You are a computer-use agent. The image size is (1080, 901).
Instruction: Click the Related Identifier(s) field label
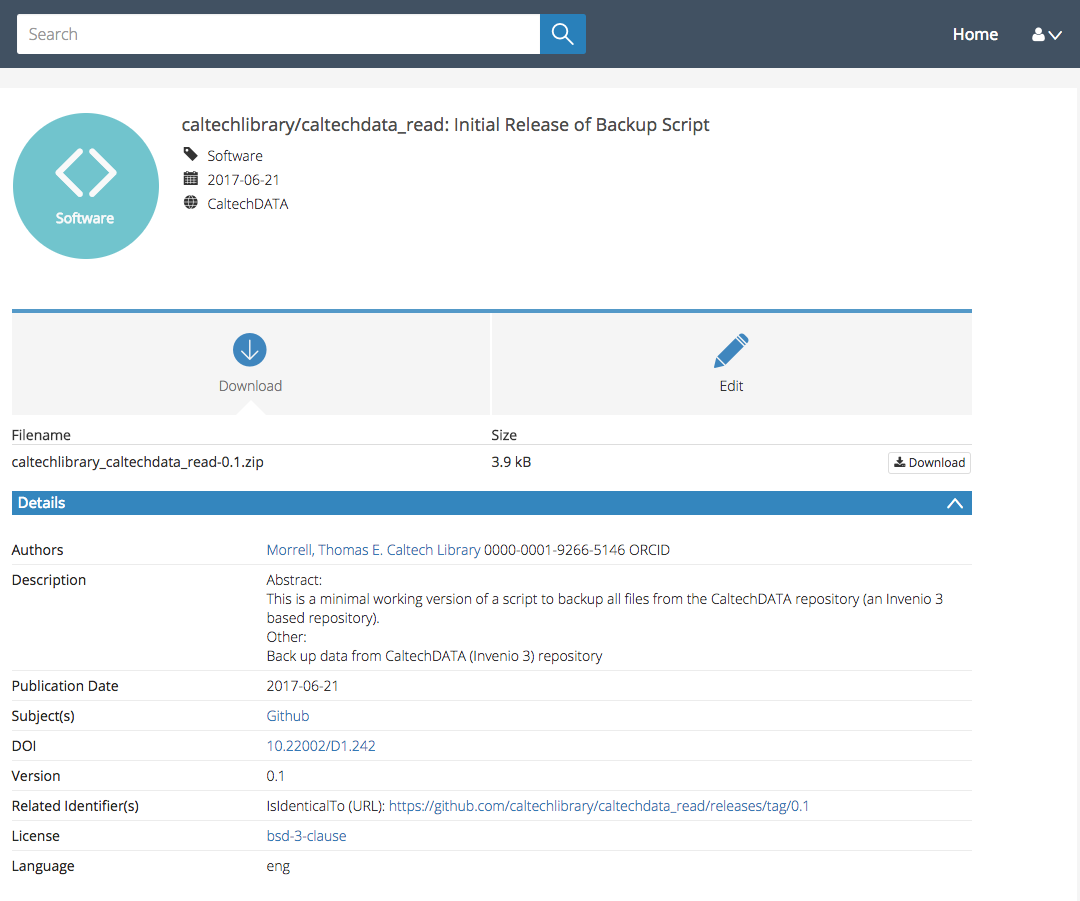point(75,806)
